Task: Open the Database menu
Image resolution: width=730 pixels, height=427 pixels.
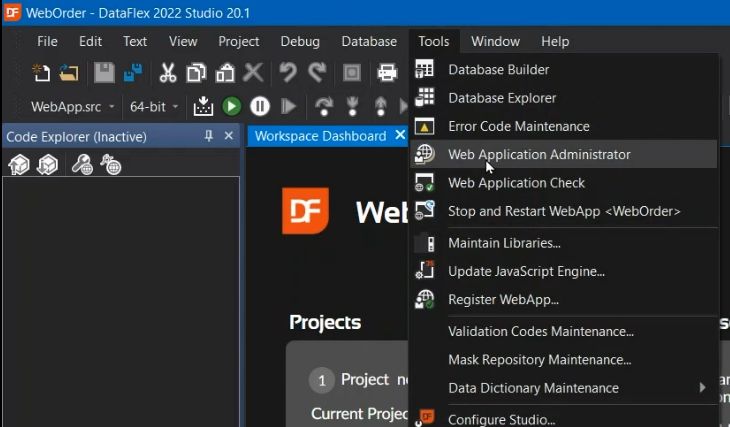Action: coord(369,41)
